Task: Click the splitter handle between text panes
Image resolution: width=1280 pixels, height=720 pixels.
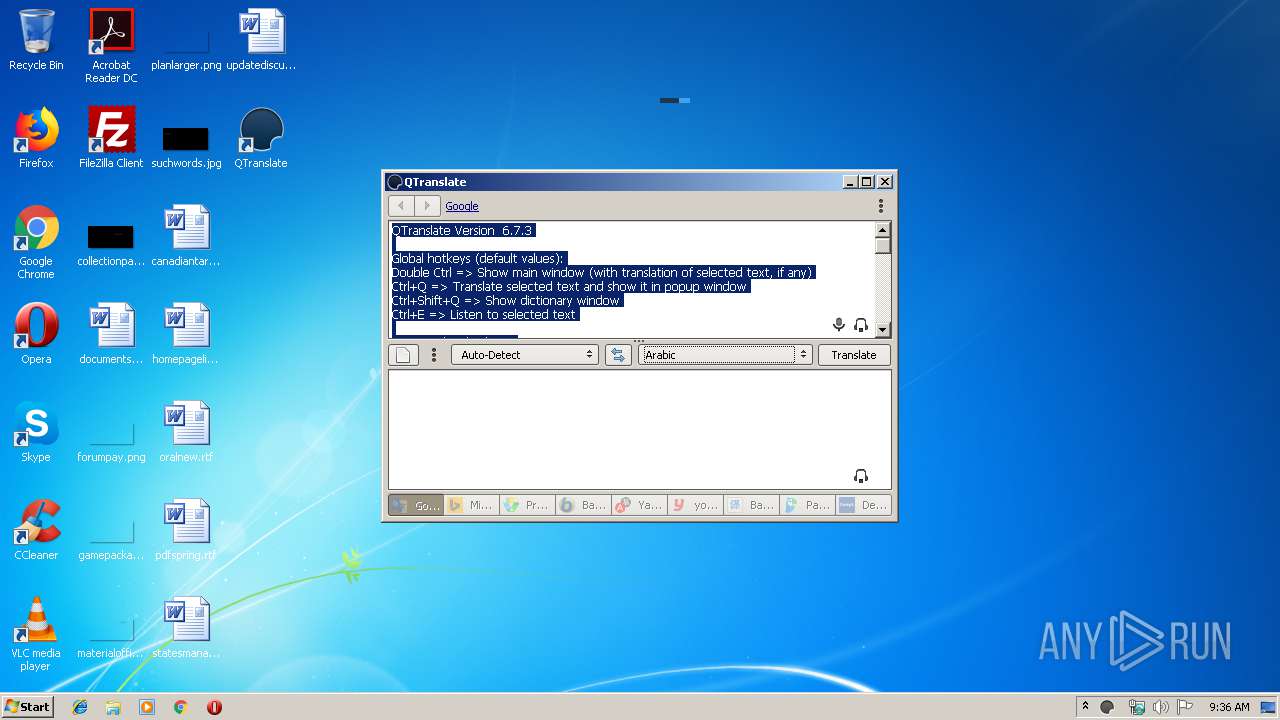Action: pyautogui.click(x=639, y=341)
